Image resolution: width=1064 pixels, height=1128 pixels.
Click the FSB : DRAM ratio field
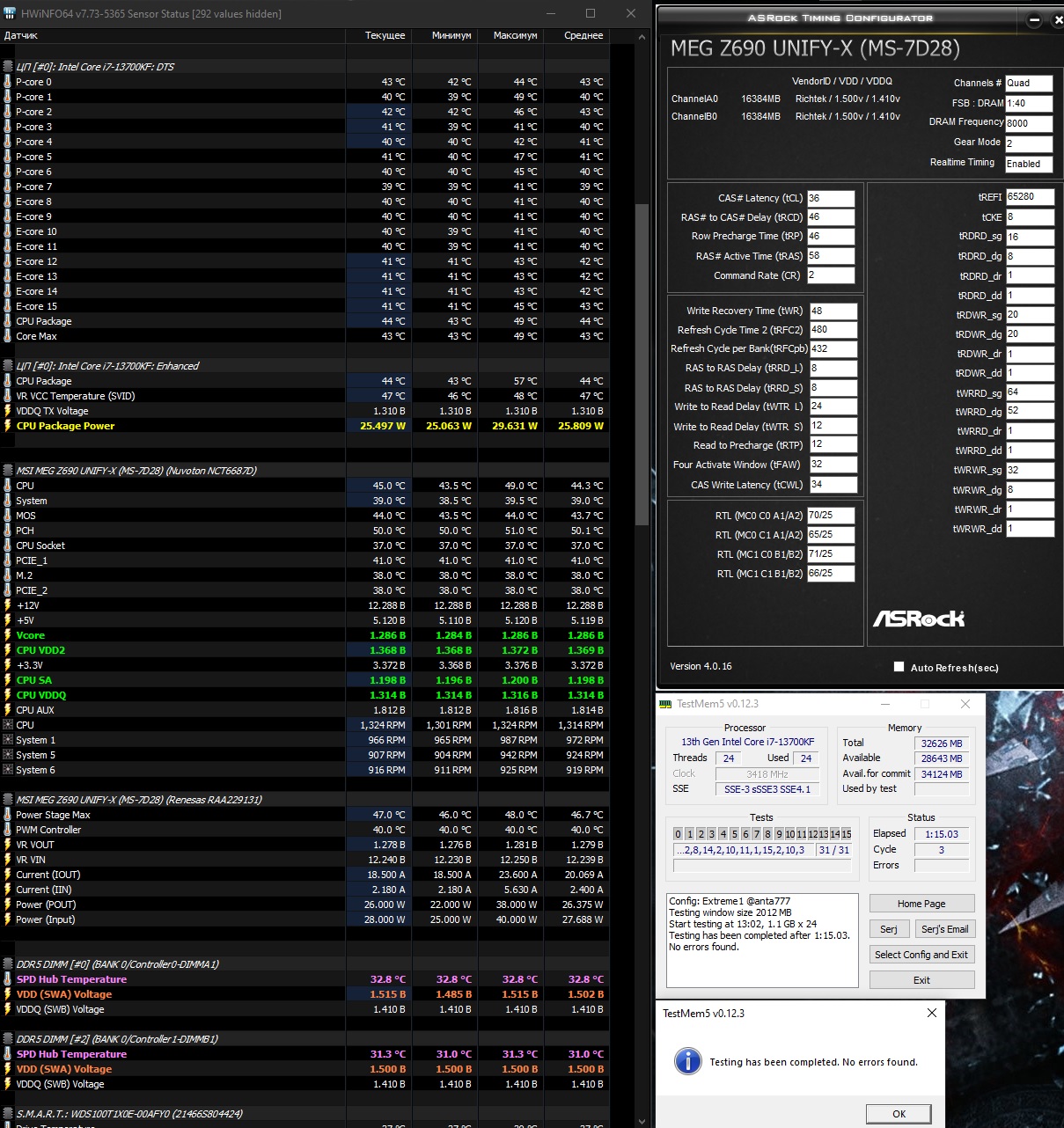[x=1029, y=103]
